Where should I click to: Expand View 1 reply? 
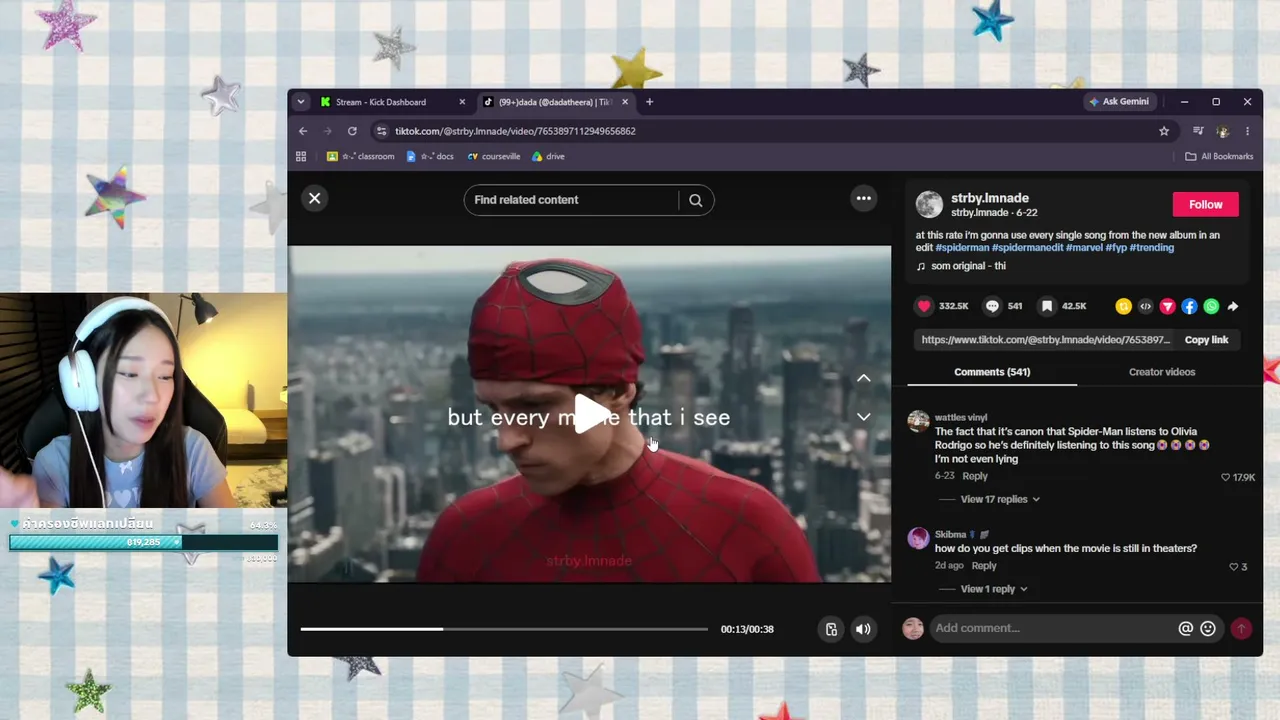click(x=994, y=589)
